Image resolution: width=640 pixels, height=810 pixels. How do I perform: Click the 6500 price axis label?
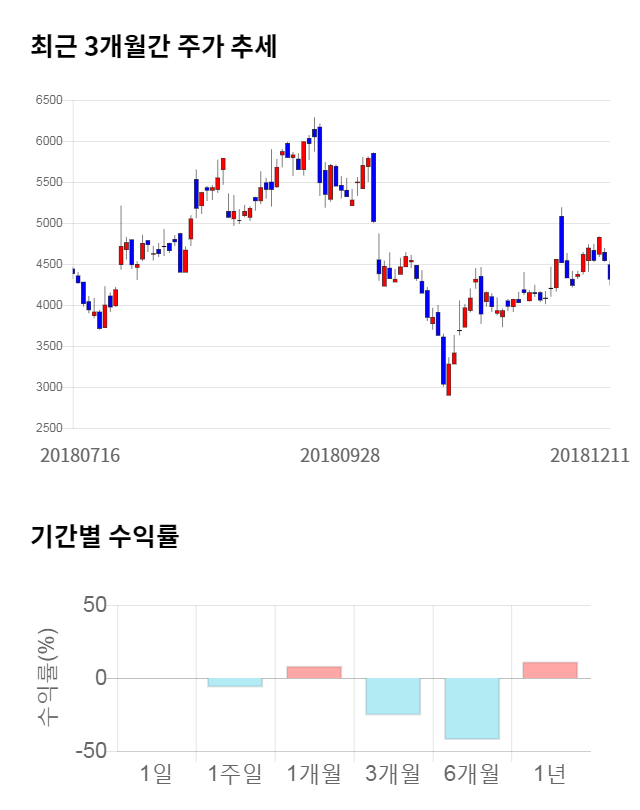[x=48, y=100]
